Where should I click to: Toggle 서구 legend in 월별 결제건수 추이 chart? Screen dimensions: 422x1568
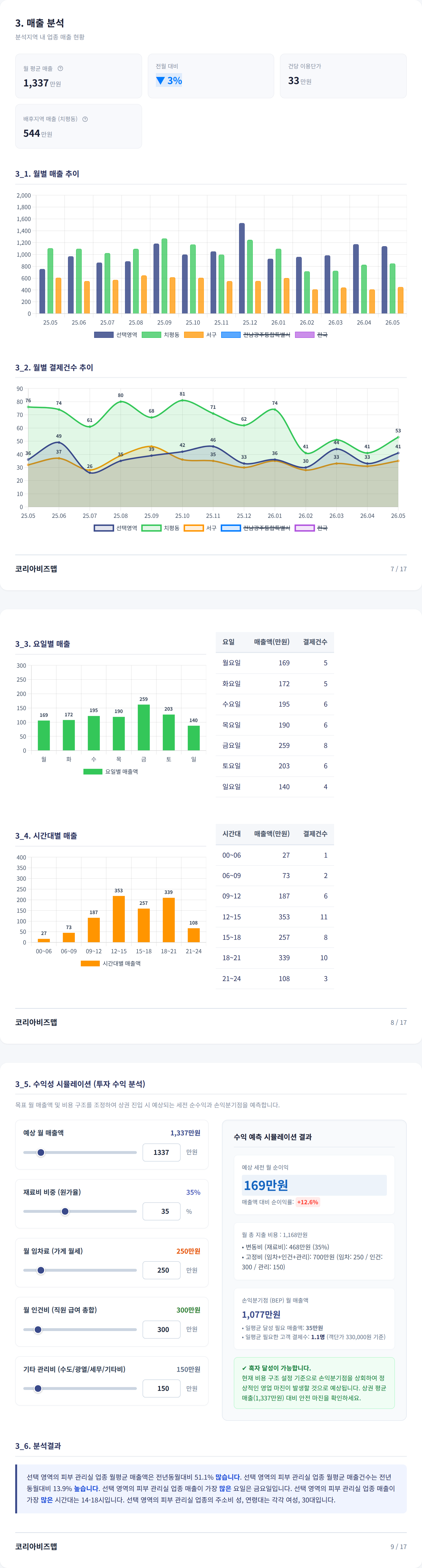(200, 528)
